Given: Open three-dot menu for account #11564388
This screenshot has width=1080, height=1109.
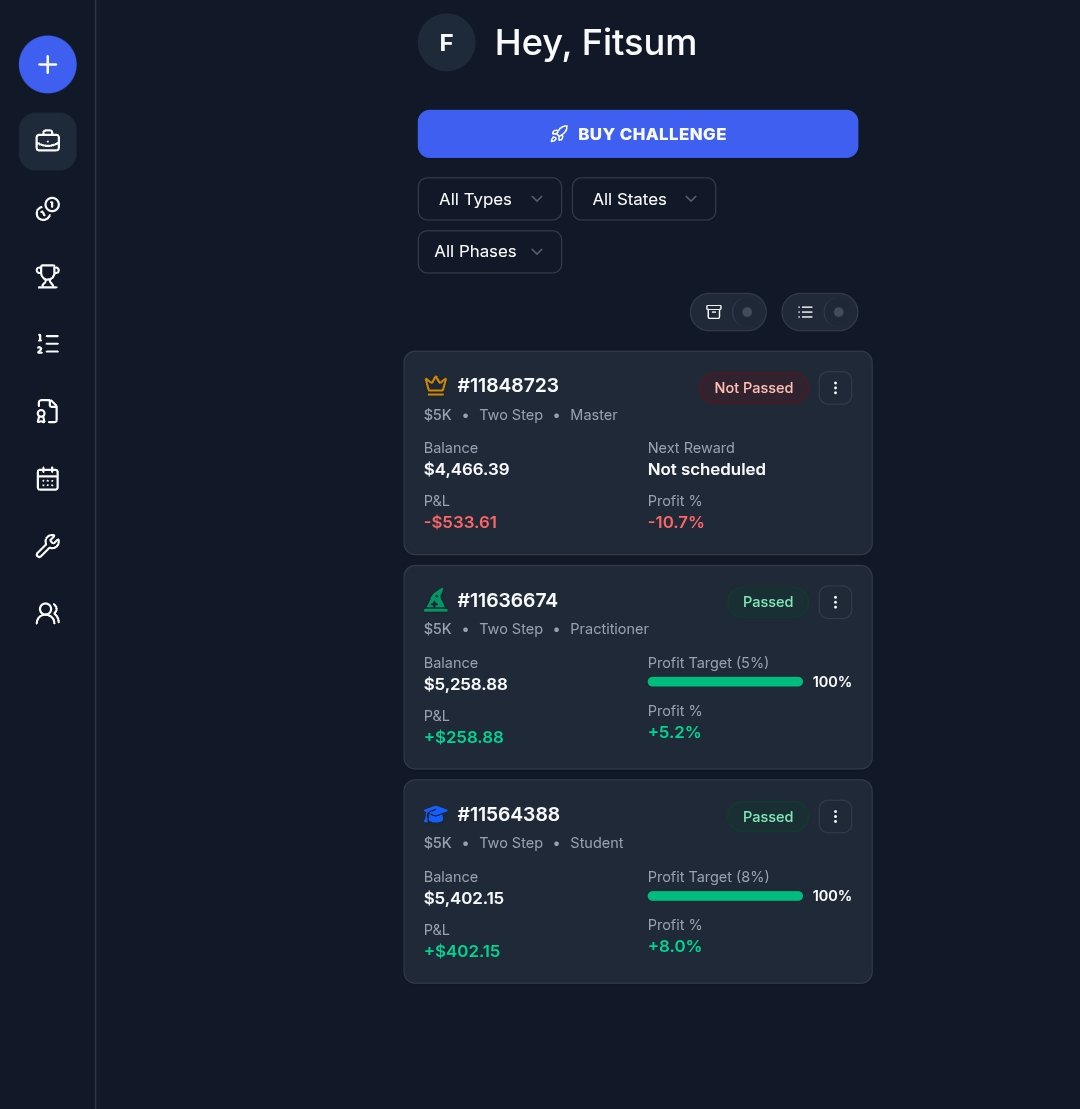Looking at the screenshot, I should click(835, 817).
